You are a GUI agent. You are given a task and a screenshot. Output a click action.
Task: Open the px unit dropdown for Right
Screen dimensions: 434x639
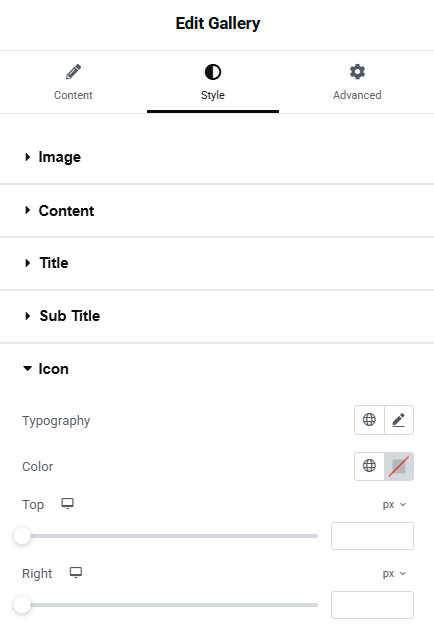coord(394,573)
